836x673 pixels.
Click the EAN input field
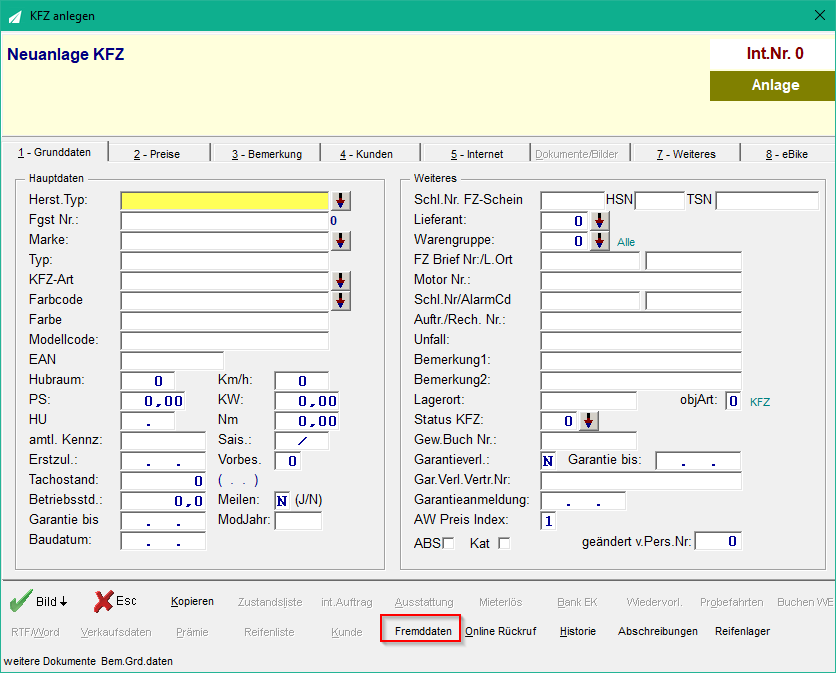coord(172,361)
